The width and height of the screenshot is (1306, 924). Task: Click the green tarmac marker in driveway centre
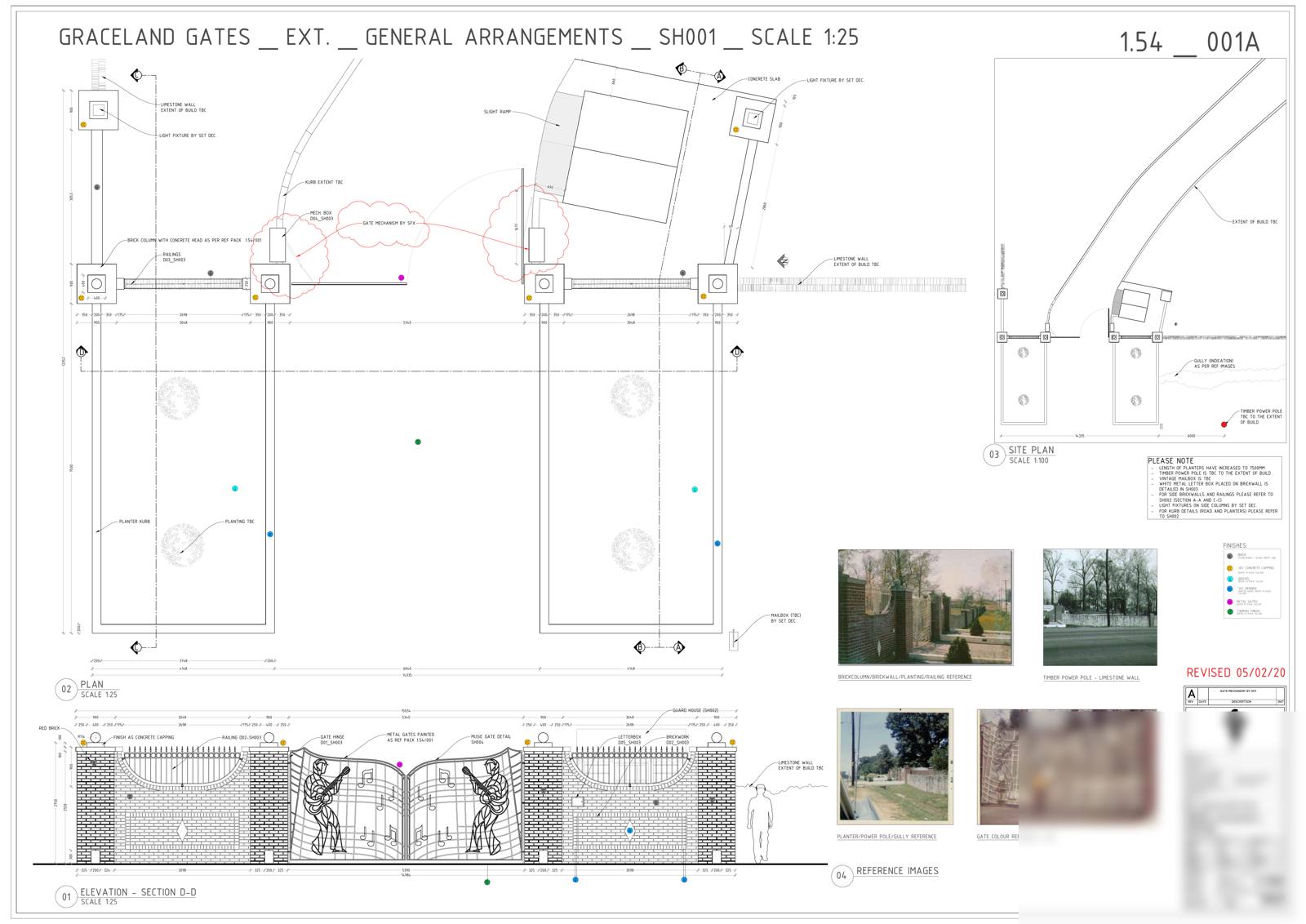(418, 442)
